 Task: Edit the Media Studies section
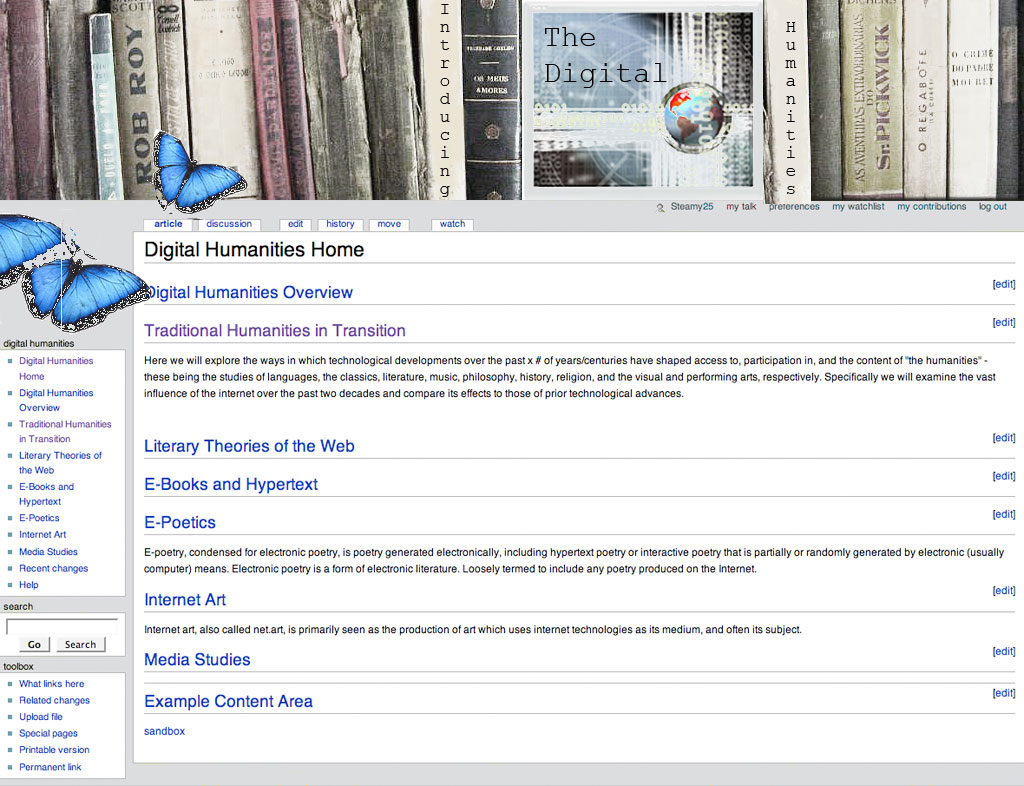tap(1004, 651)
